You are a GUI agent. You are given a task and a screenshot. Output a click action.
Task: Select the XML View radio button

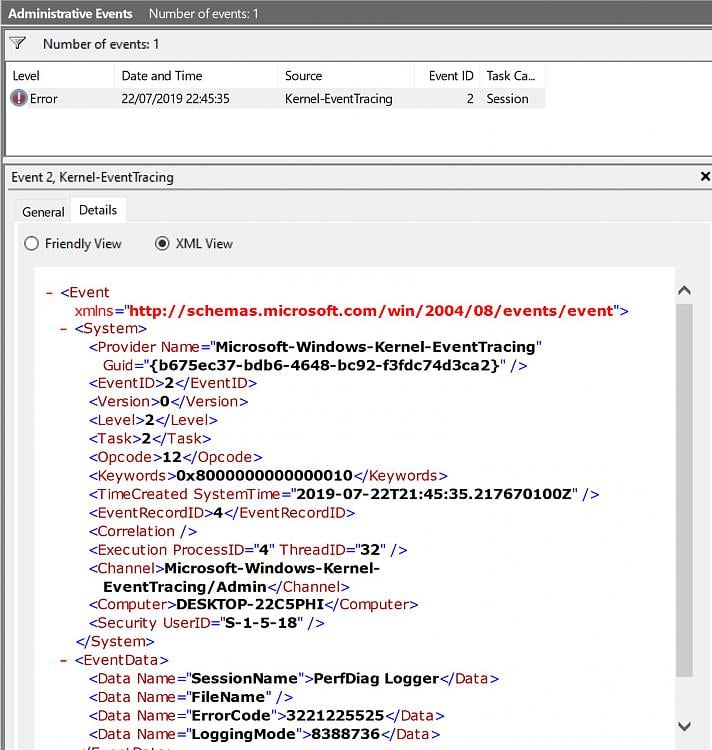pyautogui.click(x=162, y=243)
